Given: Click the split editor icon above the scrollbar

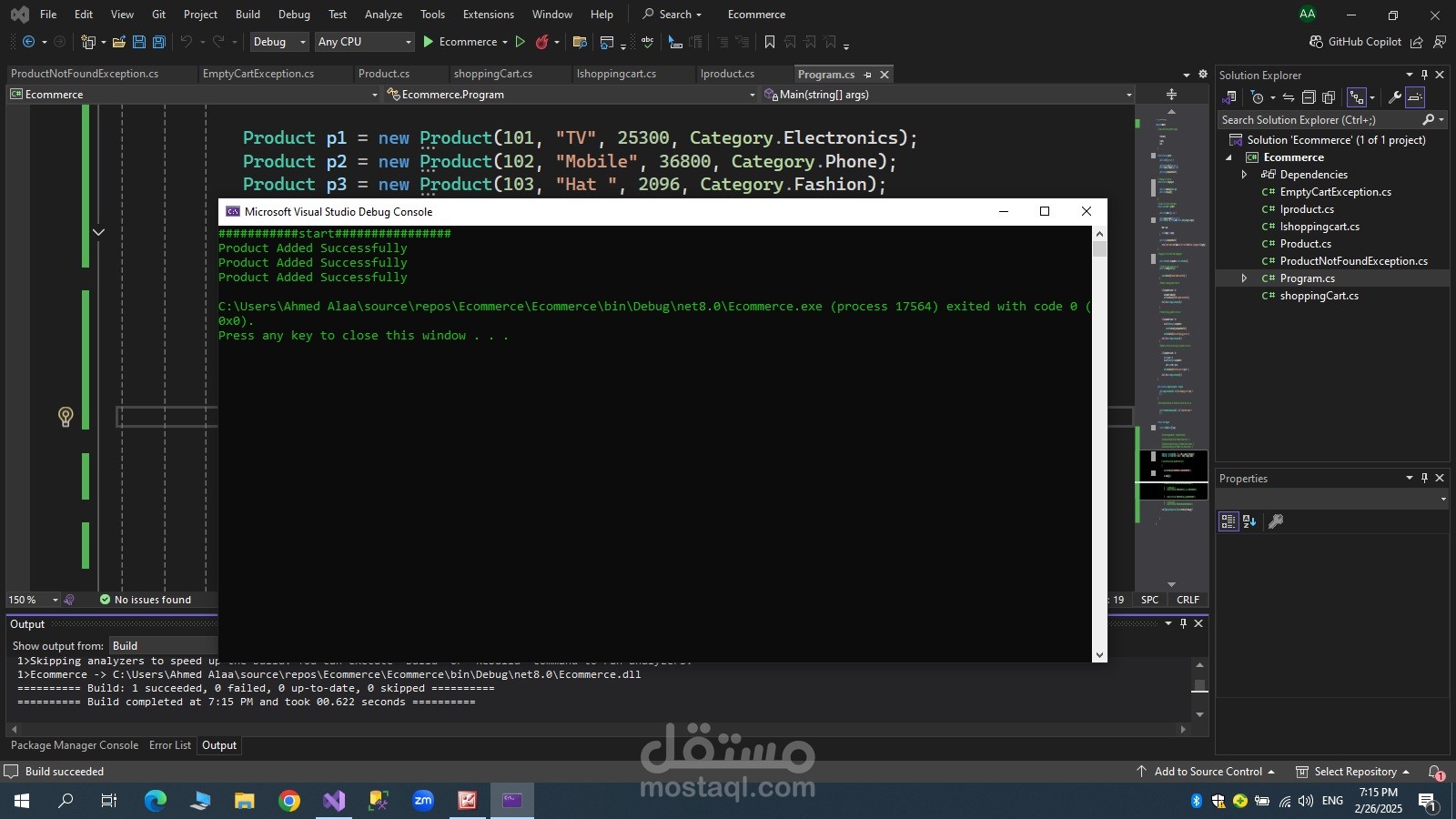Looking at the screenshot, I should [x=1171, y=95].
